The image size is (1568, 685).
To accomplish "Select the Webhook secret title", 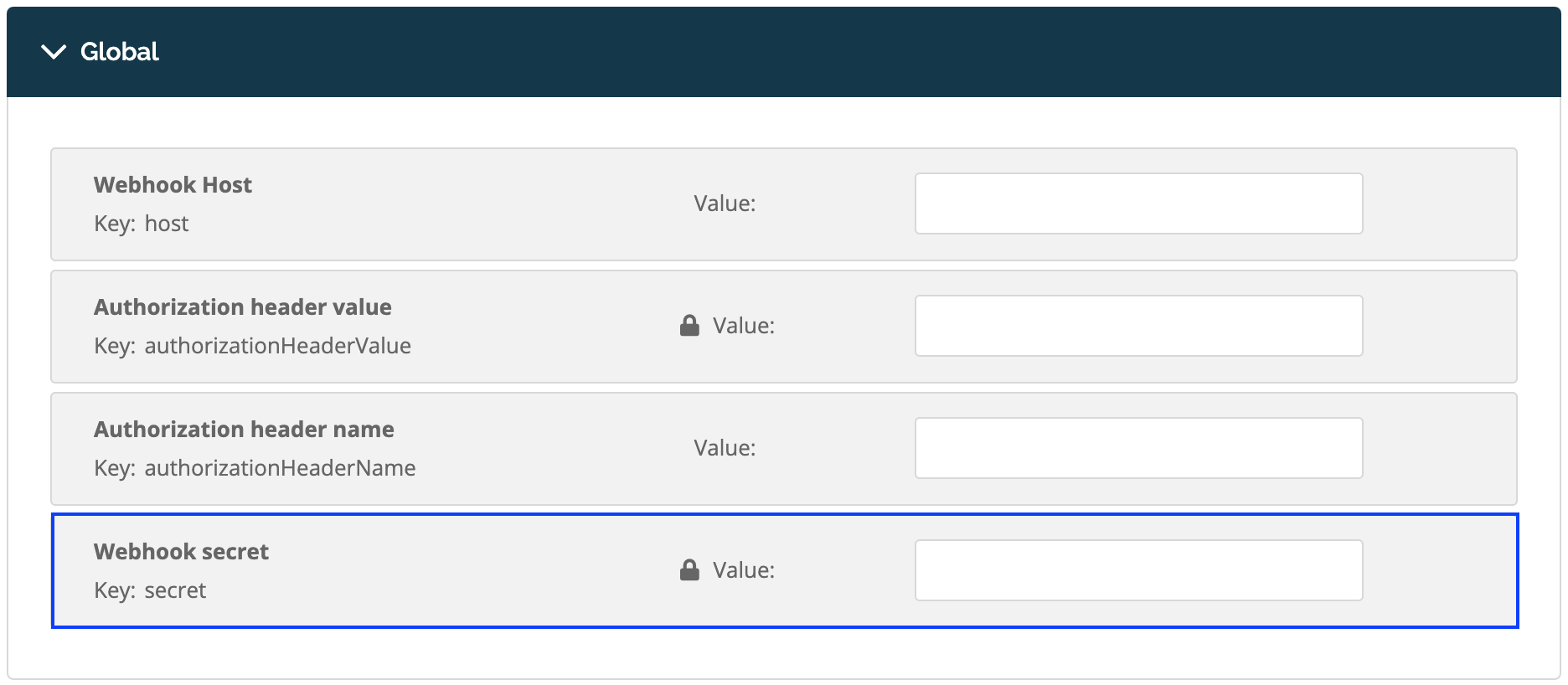I will point(181,552).
